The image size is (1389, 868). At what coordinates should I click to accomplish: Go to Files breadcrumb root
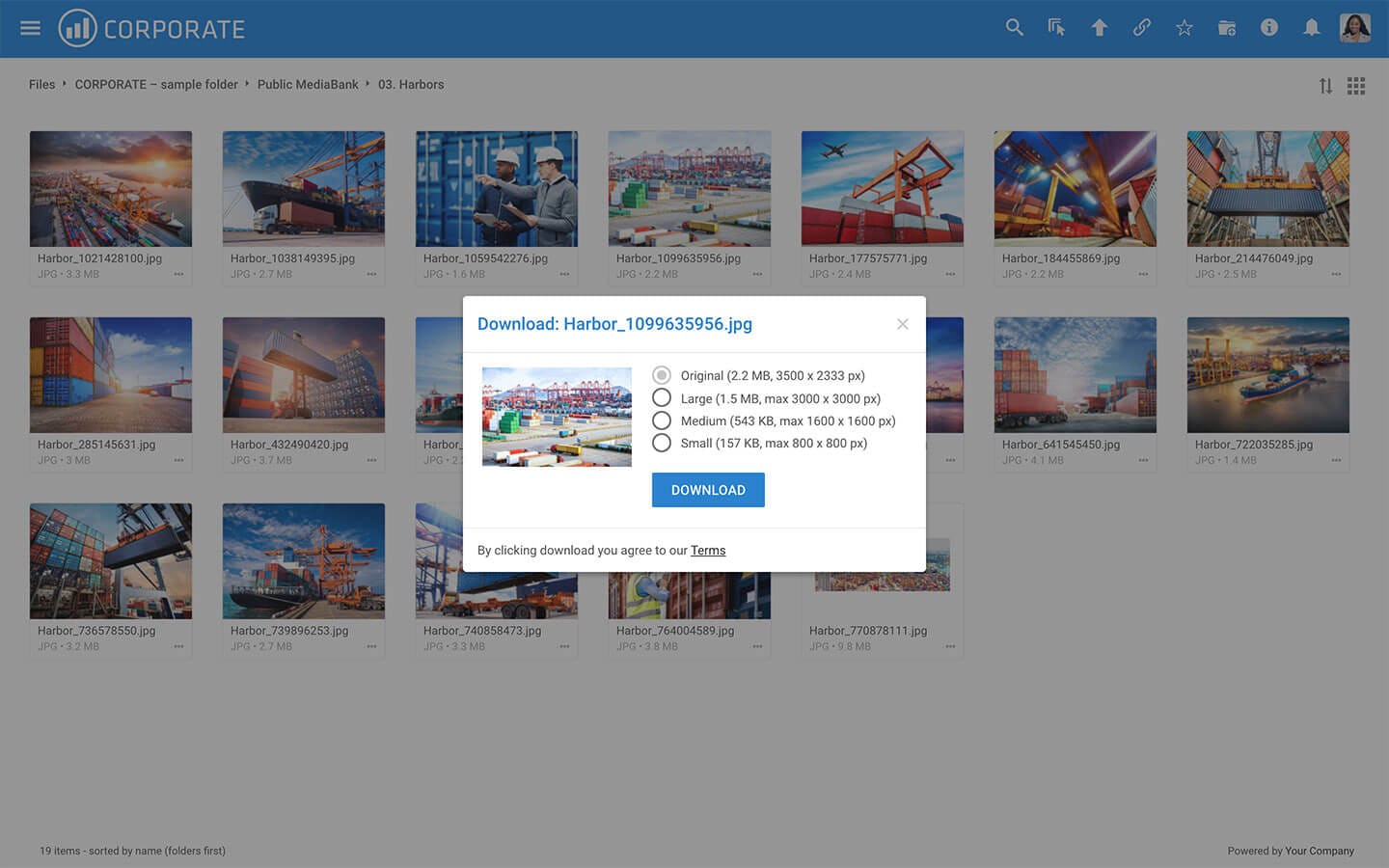tap(41, 85)
